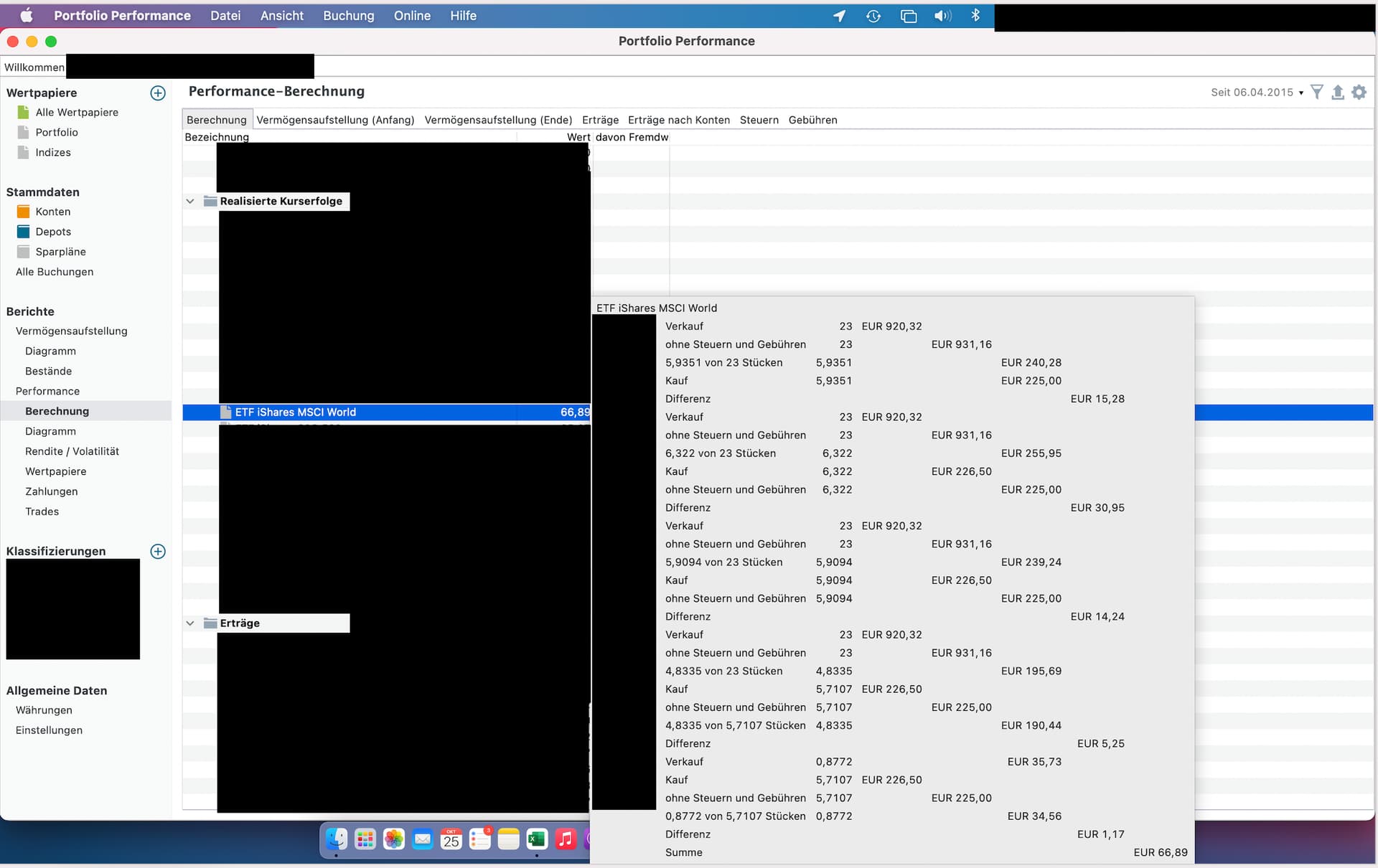Screen dimensions: 1378x868
Task: Open Währungen under Allgemeine Daten
Action: (x=44, y=710)
